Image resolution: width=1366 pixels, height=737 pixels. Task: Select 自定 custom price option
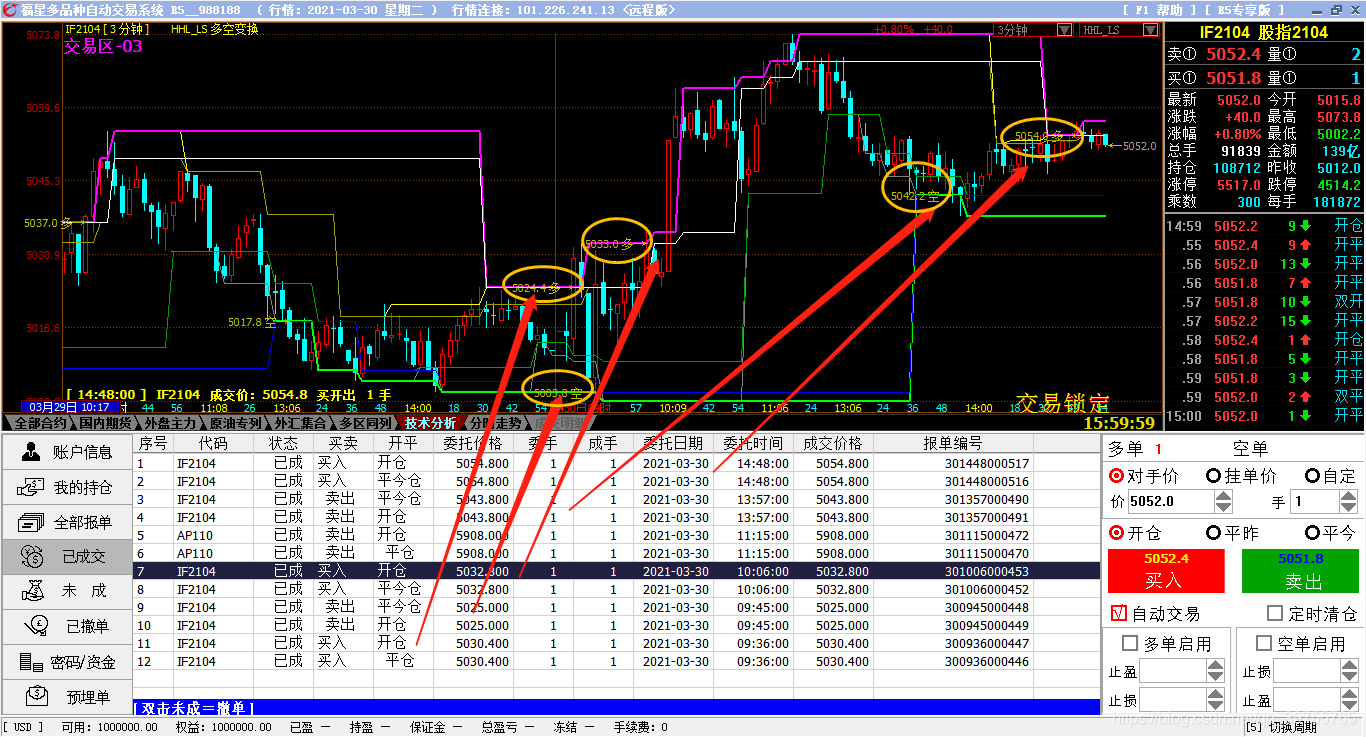[1330, 476]
